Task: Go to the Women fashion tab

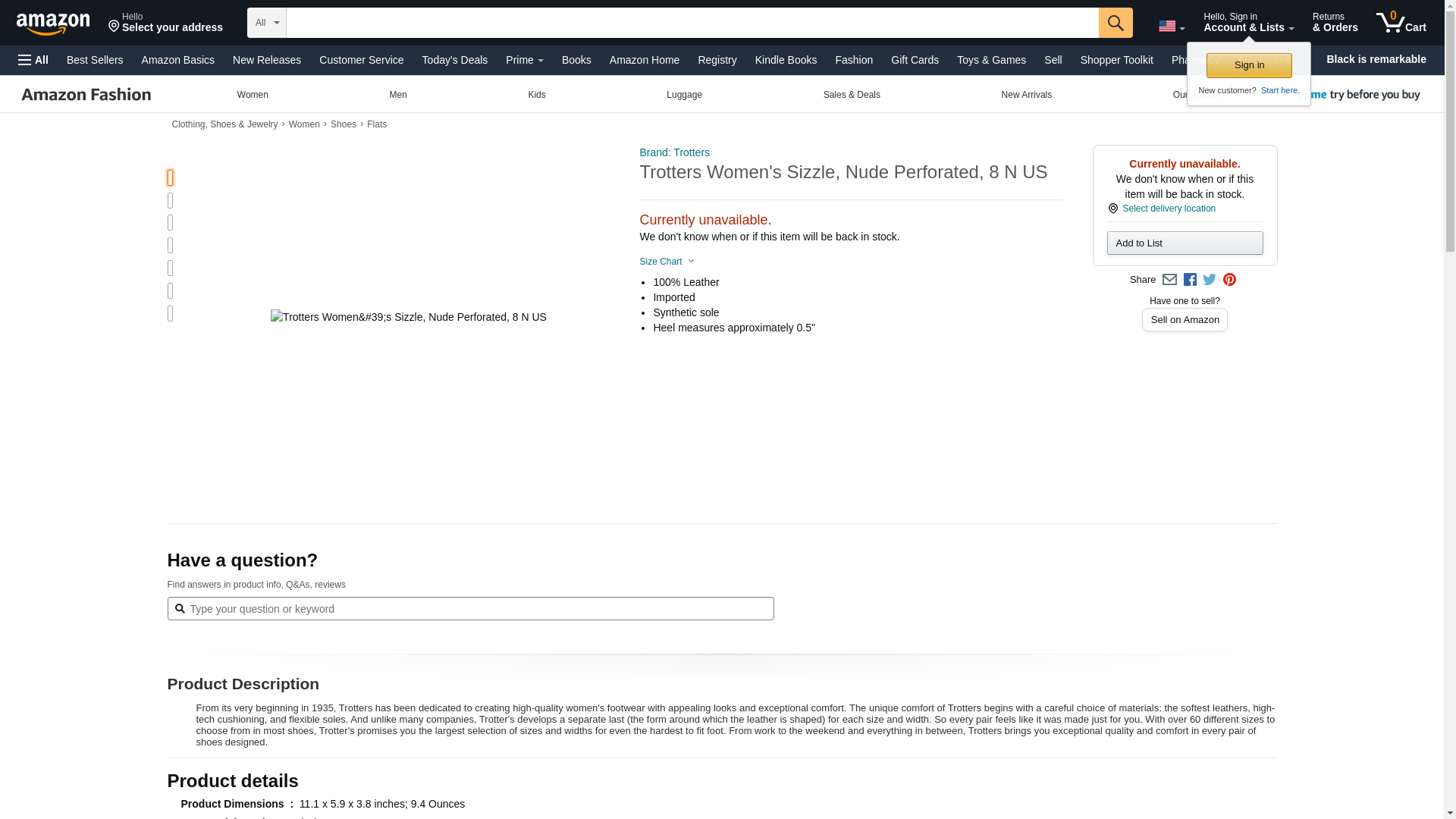Action: [x=253, y=95]
